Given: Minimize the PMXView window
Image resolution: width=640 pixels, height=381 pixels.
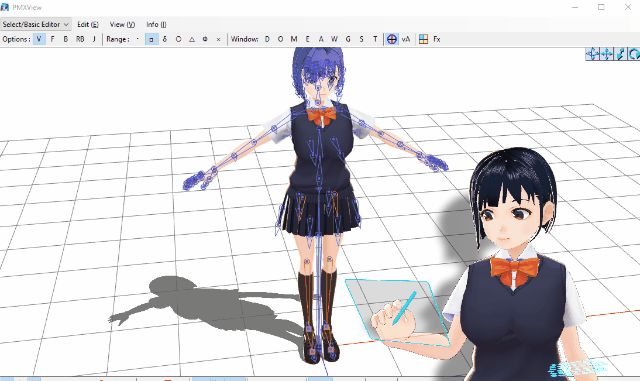Looking at the screenshot, I should pos(575,7).
